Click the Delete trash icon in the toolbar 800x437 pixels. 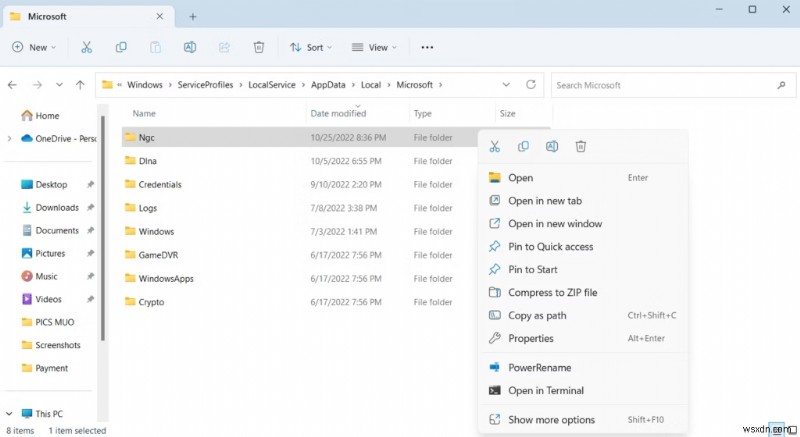(259, 47)
